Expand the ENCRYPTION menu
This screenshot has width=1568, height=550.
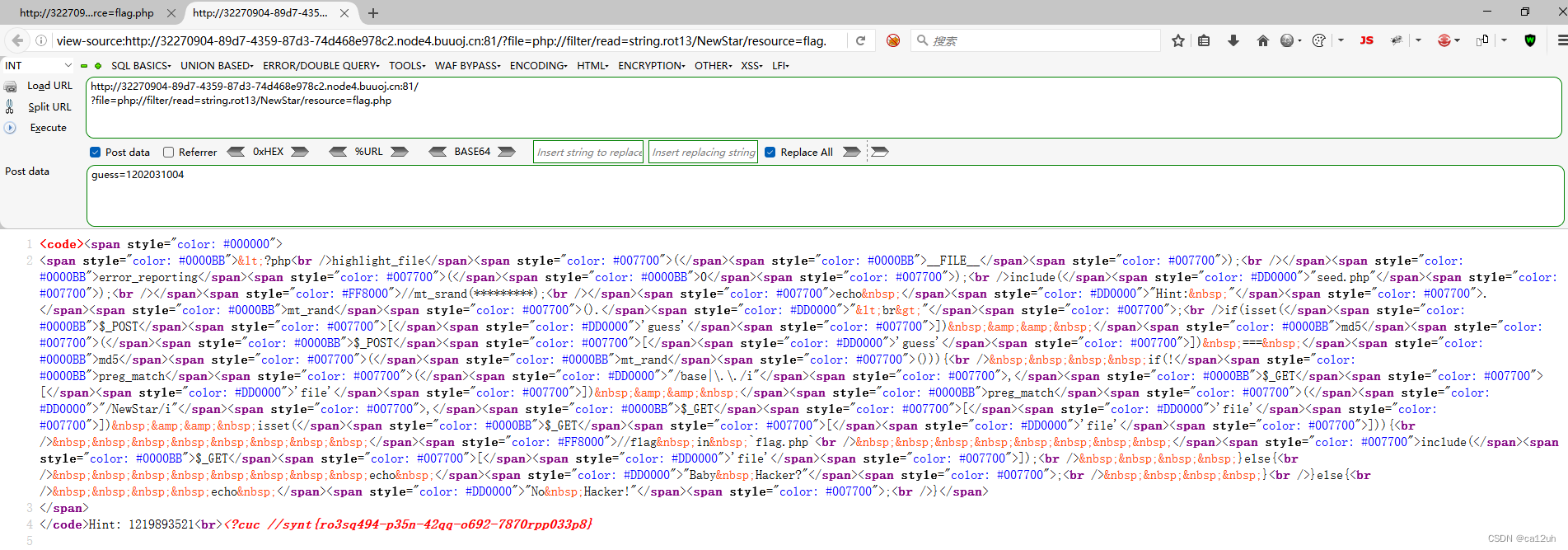pyautogui.click(x=651, y=65)
